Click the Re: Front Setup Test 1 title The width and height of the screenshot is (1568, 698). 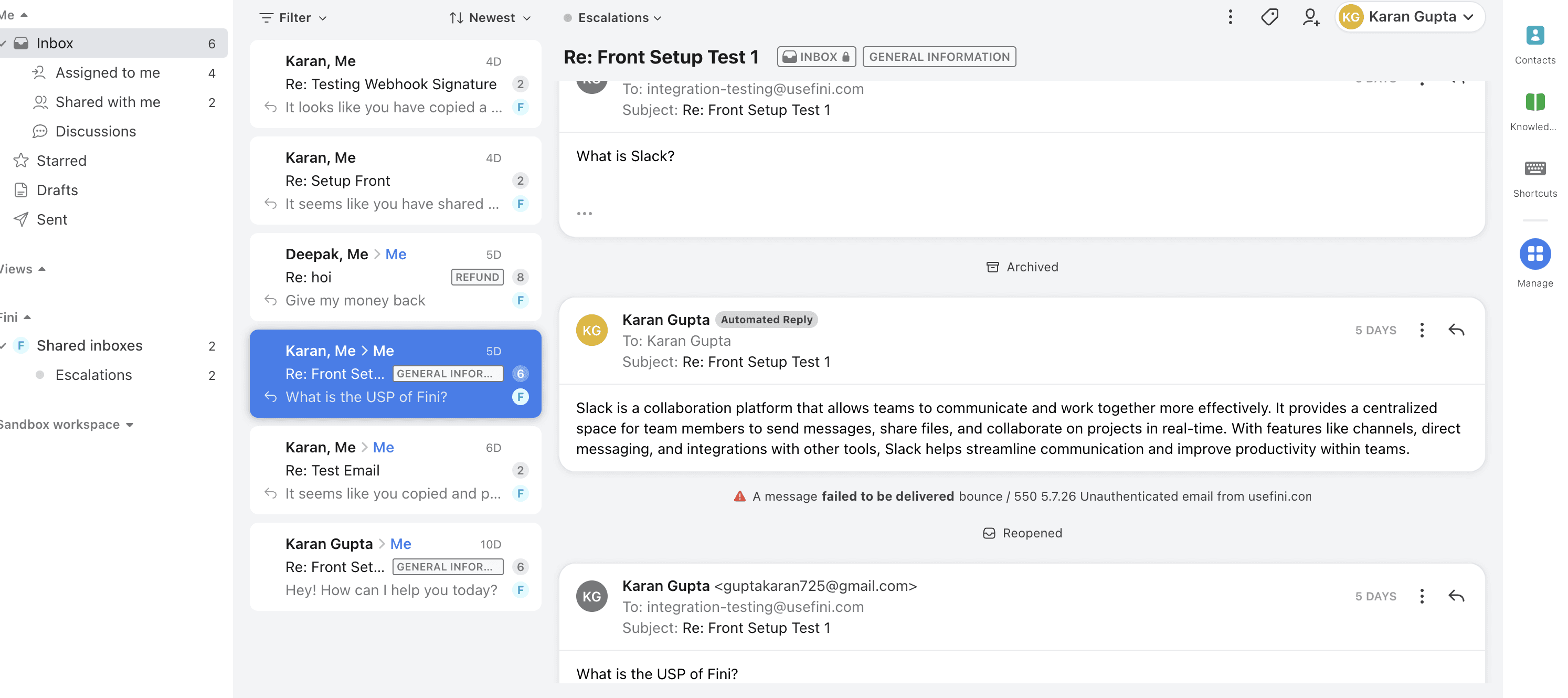(661, 57)
